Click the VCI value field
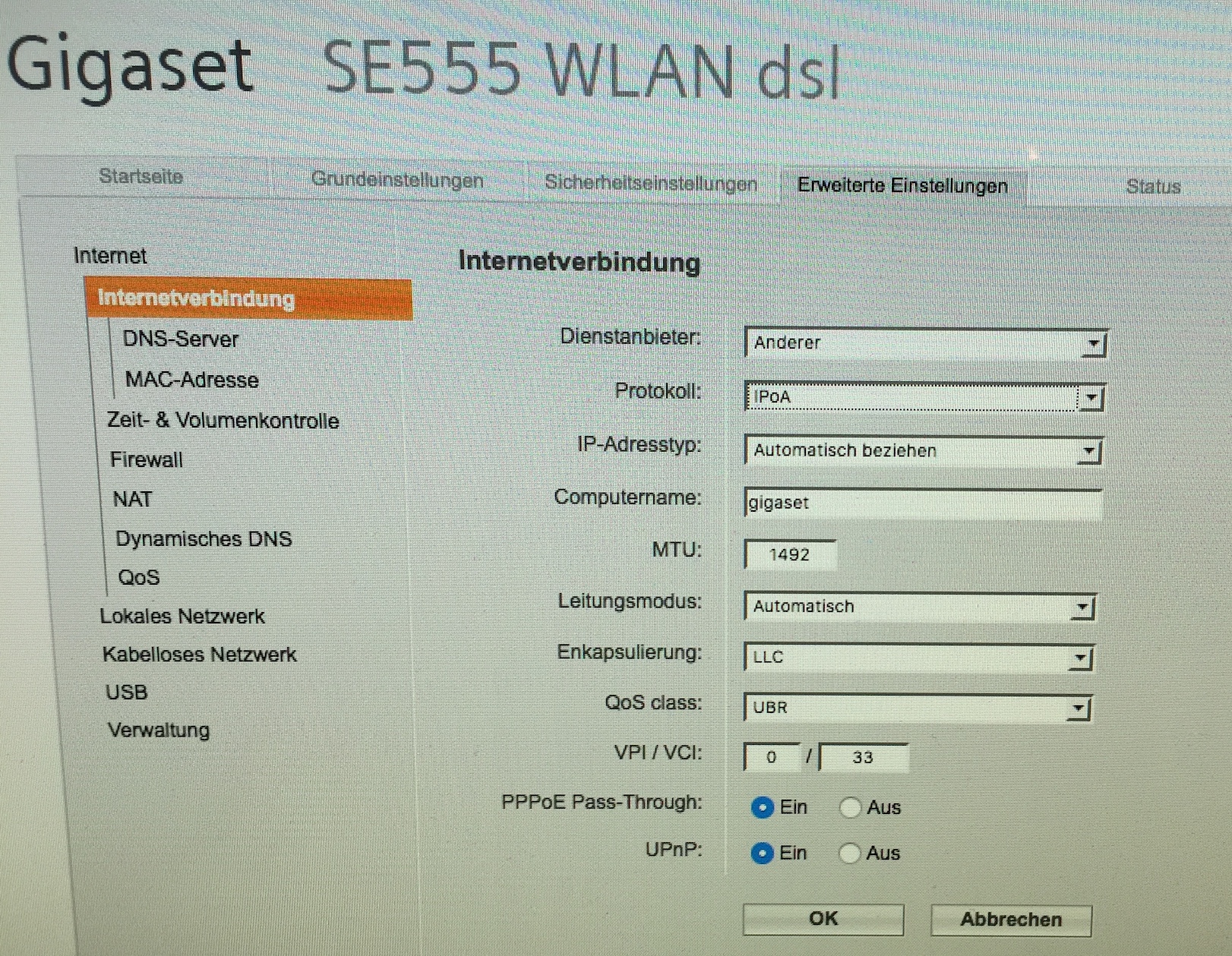 tap(863, 757)
